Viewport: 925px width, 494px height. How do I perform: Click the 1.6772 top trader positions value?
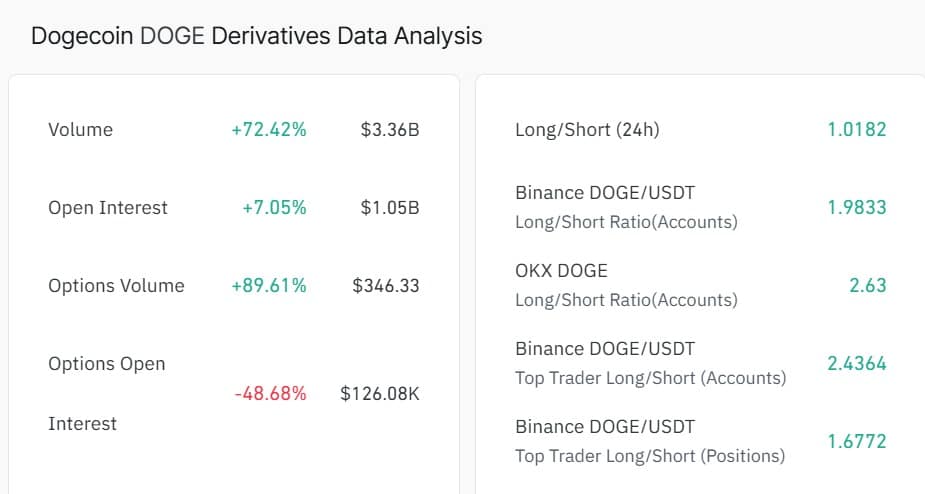[857, 442]
